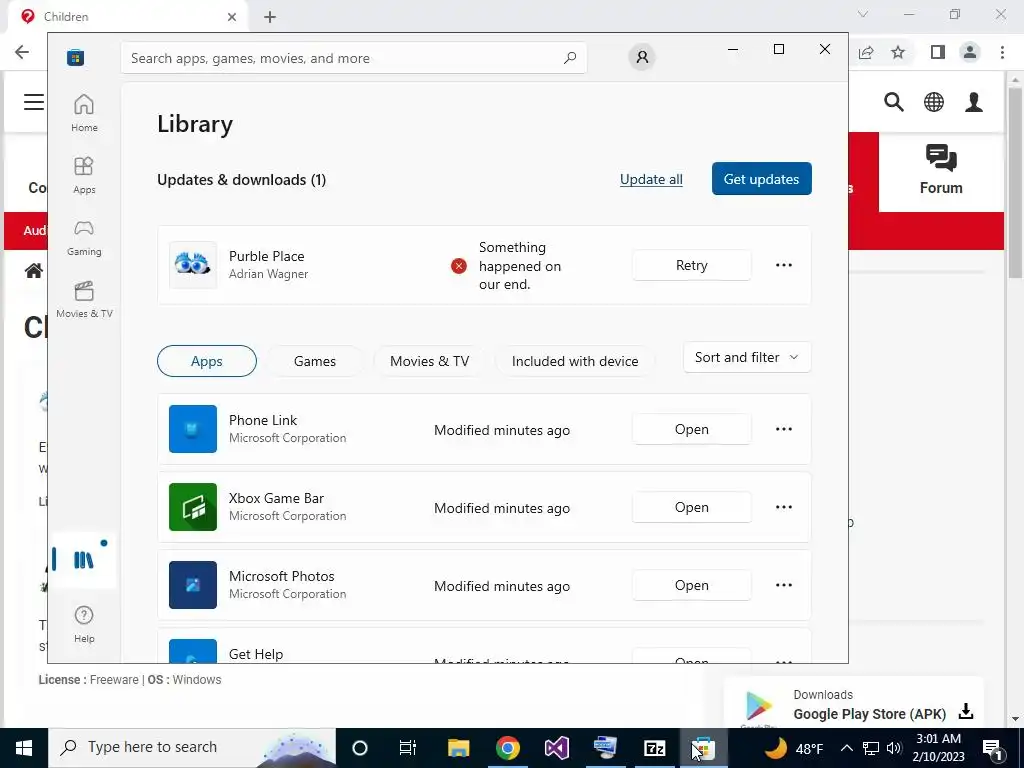
Task: Retry the Purble Place download
Action: (692, 265)
